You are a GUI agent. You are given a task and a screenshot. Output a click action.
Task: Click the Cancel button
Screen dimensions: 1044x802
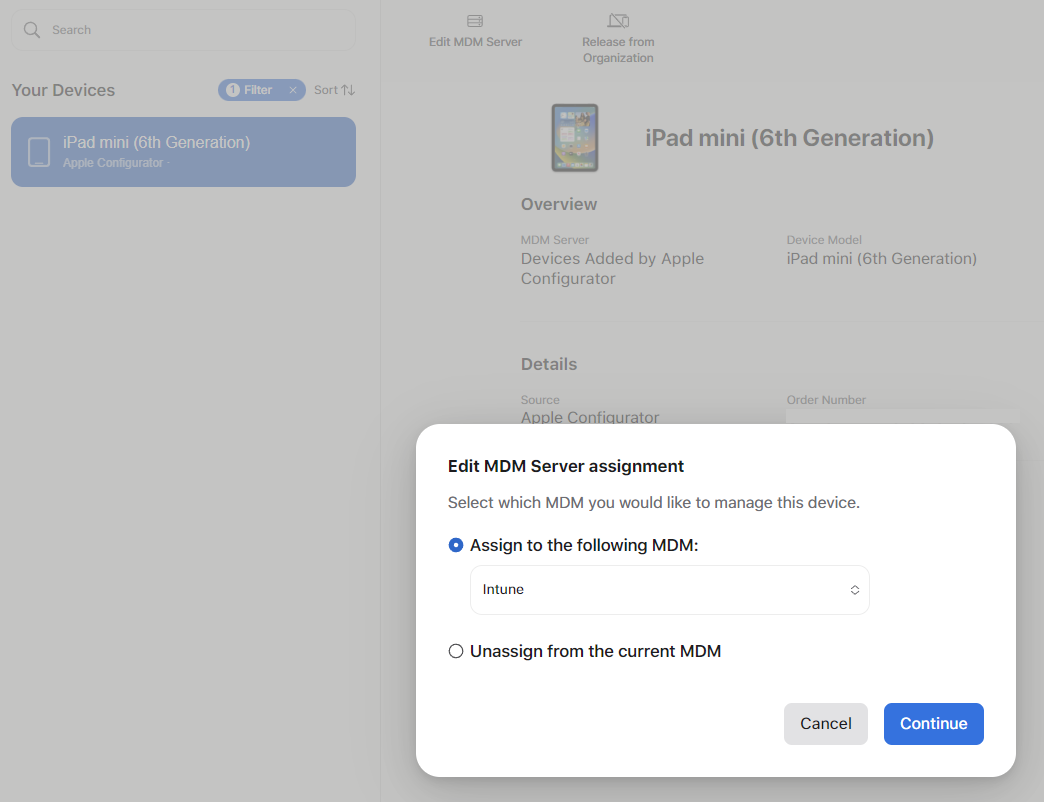click(826, 723)
